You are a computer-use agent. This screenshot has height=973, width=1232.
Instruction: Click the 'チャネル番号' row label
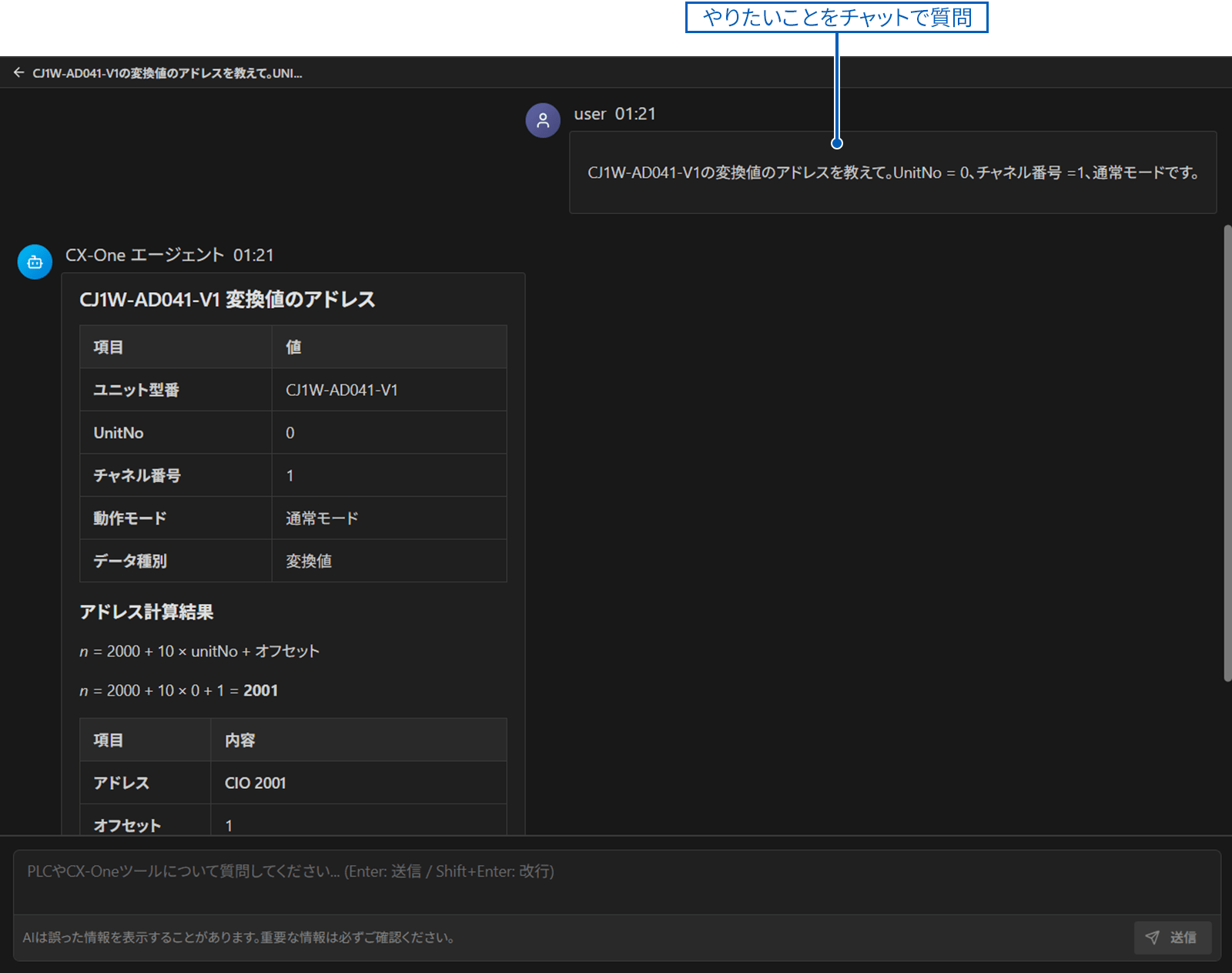176,475
